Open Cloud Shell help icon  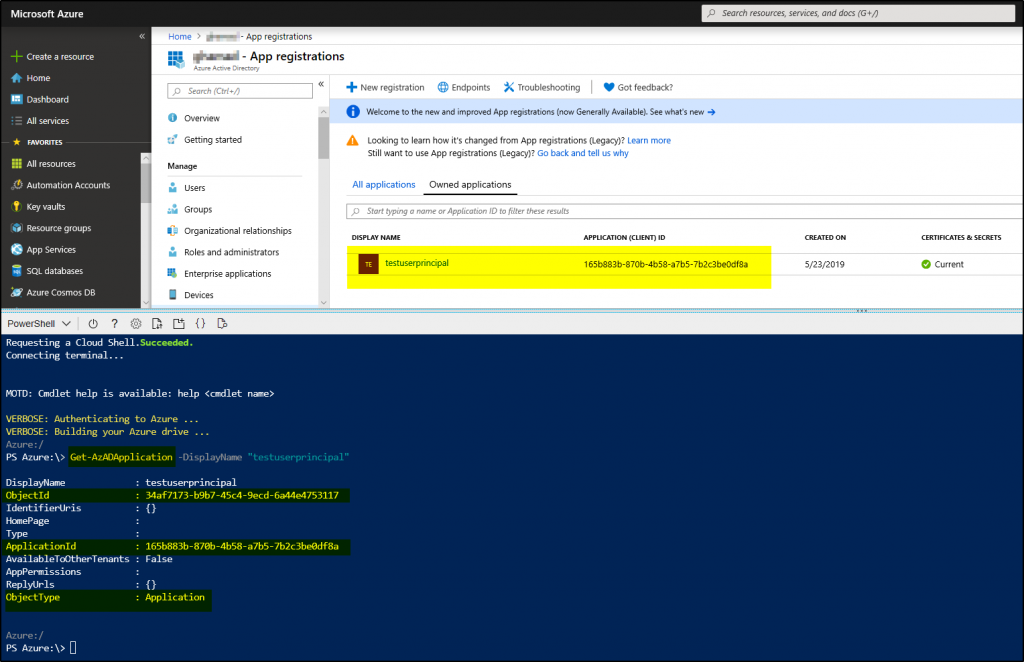(x=114, y=323)
